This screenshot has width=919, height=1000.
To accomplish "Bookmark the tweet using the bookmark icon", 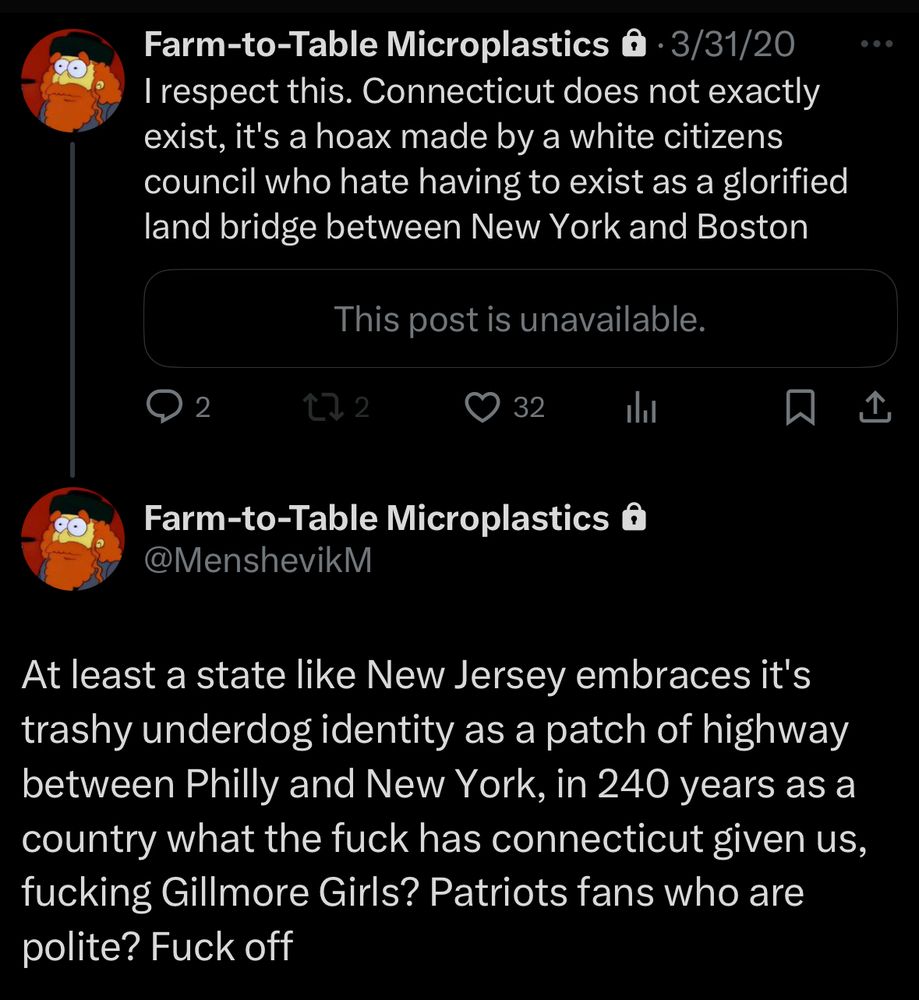I will 800,406.
